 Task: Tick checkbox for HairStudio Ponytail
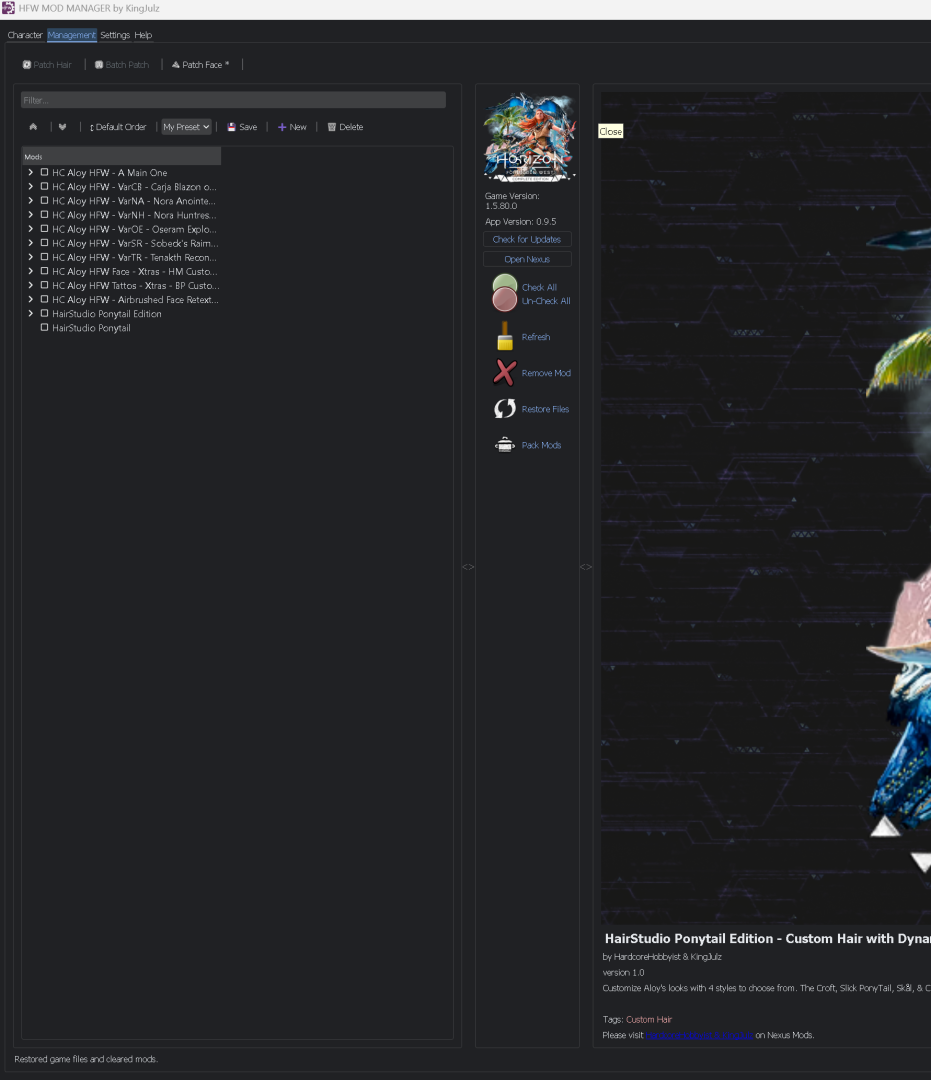coord(44,328)
